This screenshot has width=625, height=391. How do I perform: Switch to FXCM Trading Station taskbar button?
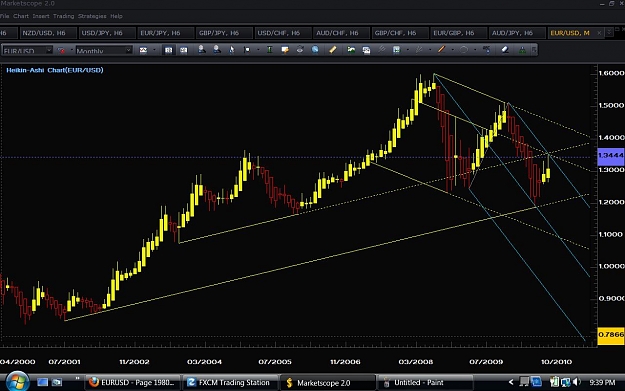231,383
